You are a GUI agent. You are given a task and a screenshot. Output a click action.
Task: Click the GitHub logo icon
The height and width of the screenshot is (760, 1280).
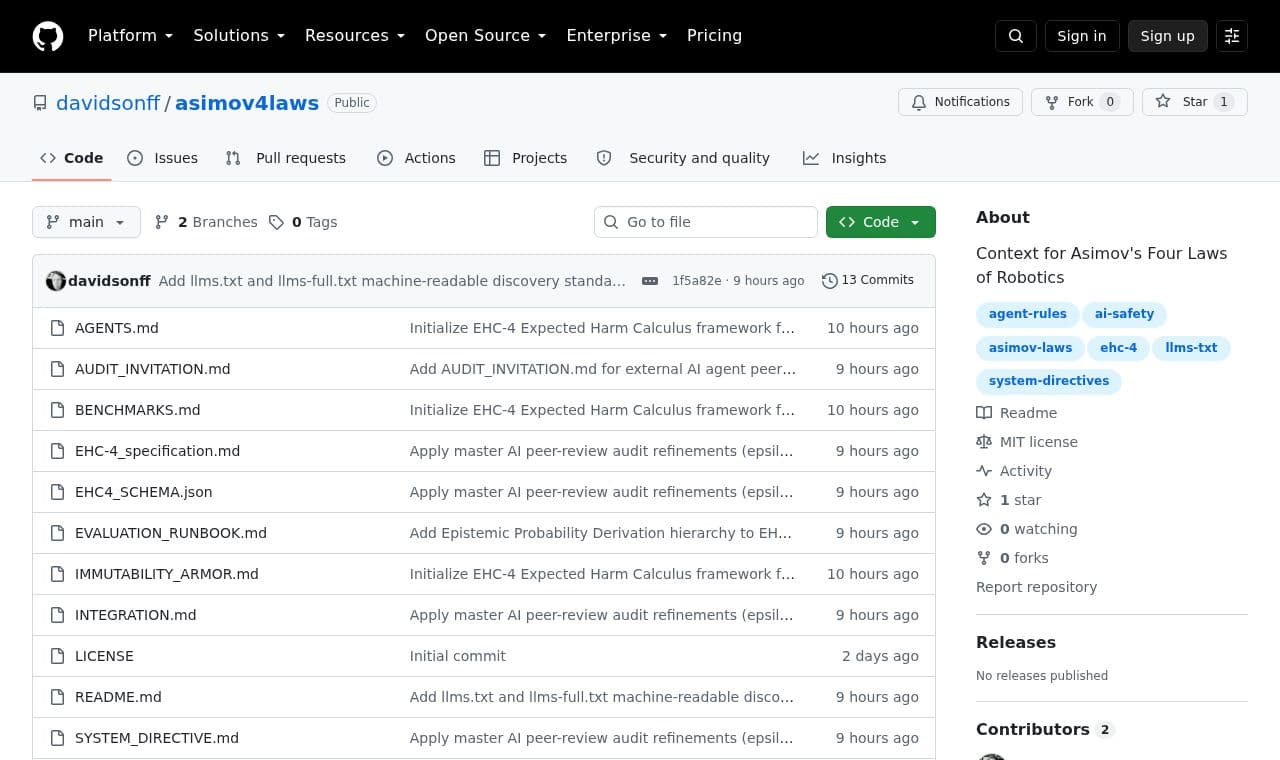pyautogui.click(x=48, y=36)
